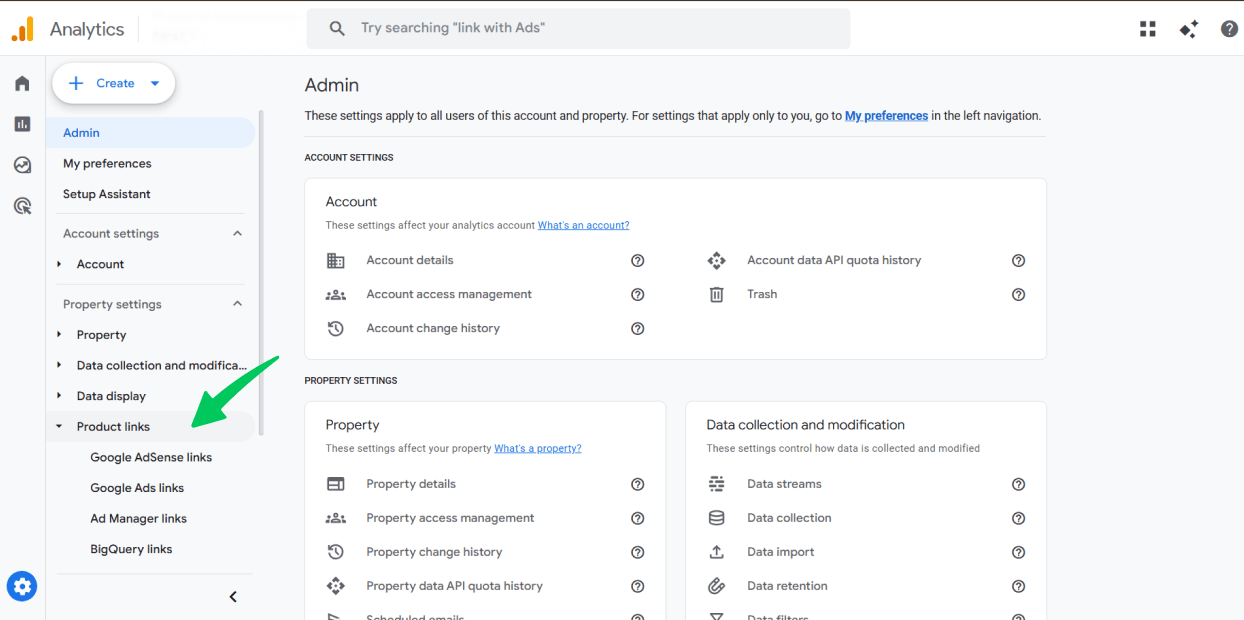This screenshot has width=1244, height=620.
Task: Open the Advertising icon in left rail
Action: [x=22, y=206]
